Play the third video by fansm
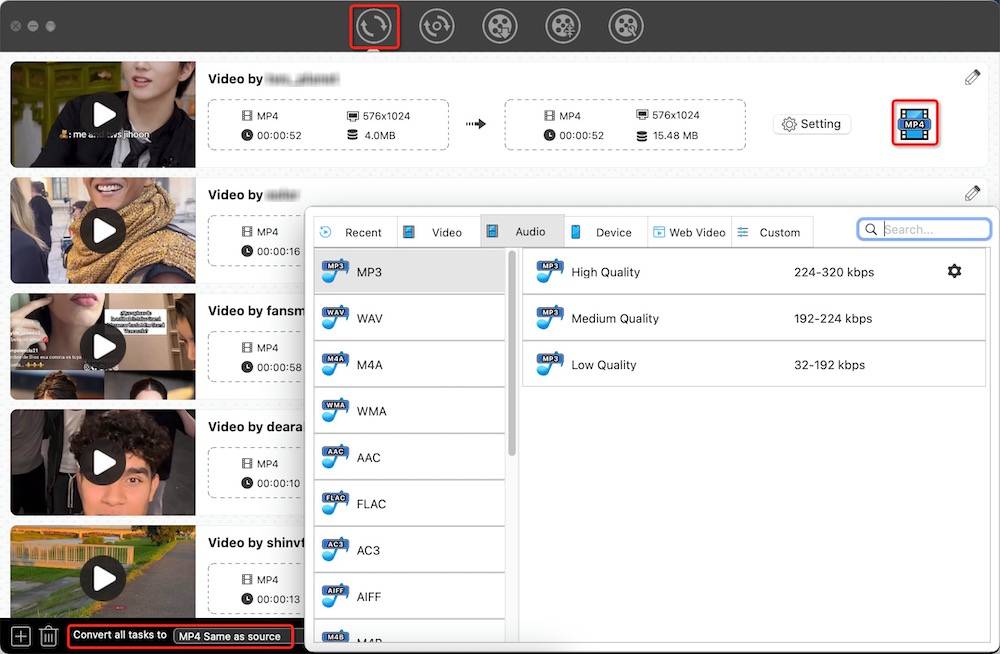The height and width of the screenshot is (654, 1000). (103, 346)
